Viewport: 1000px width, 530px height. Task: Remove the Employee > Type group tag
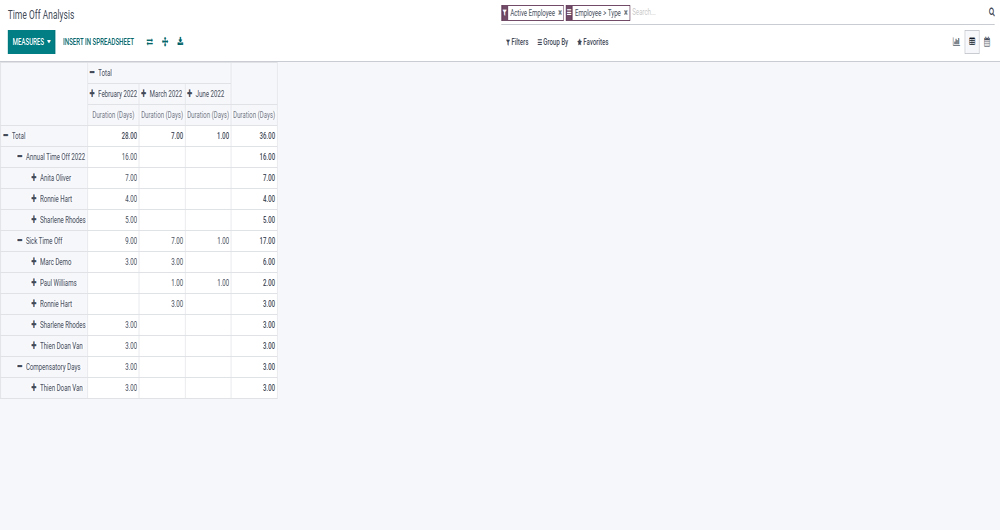pos(626,13)
